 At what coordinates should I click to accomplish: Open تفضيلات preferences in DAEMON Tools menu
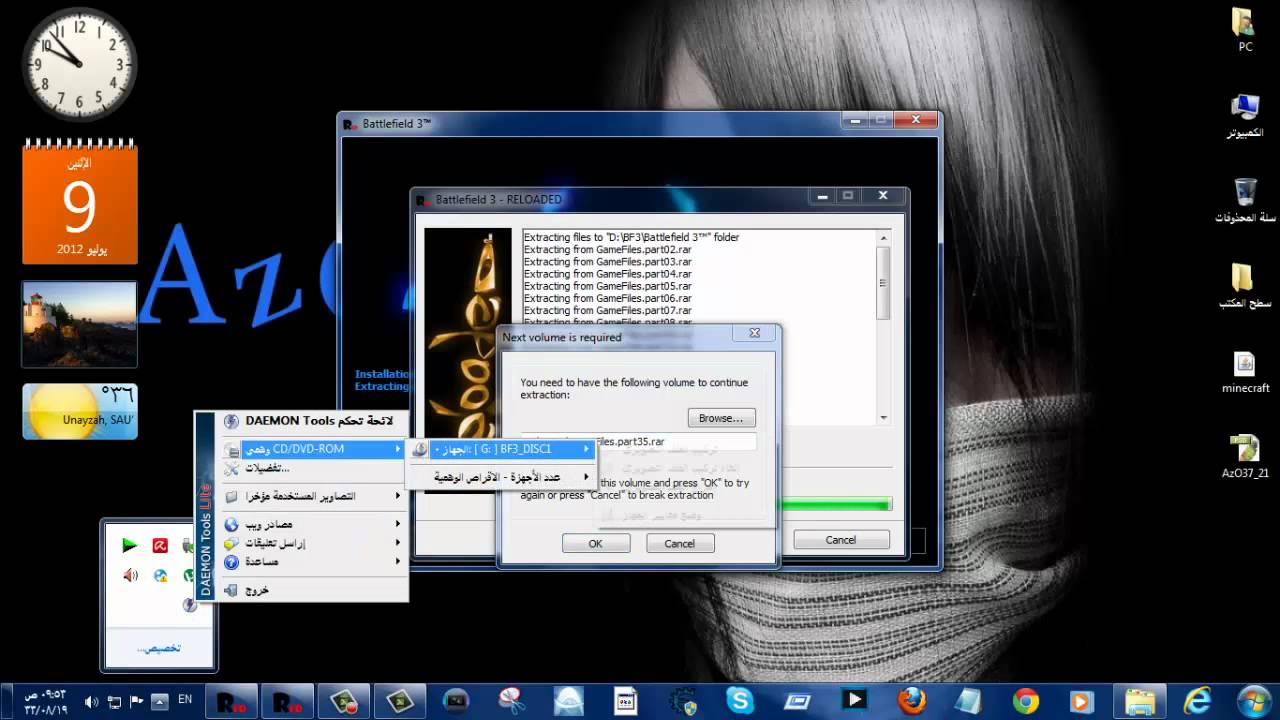[x=314, y=468]
